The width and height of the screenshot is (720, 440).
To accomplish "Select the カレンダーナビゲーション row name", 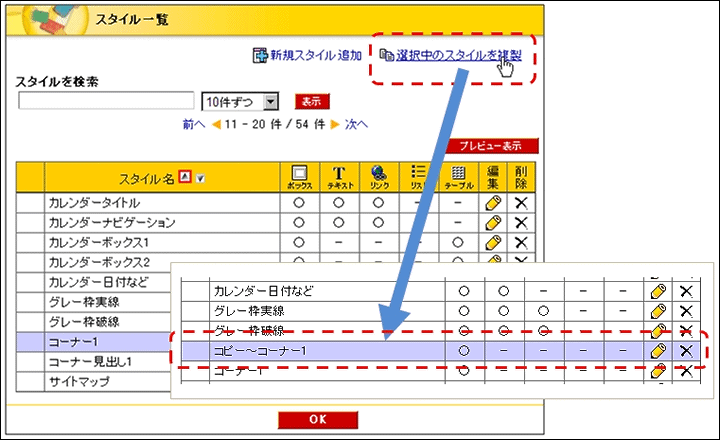I will pos(112,223).
